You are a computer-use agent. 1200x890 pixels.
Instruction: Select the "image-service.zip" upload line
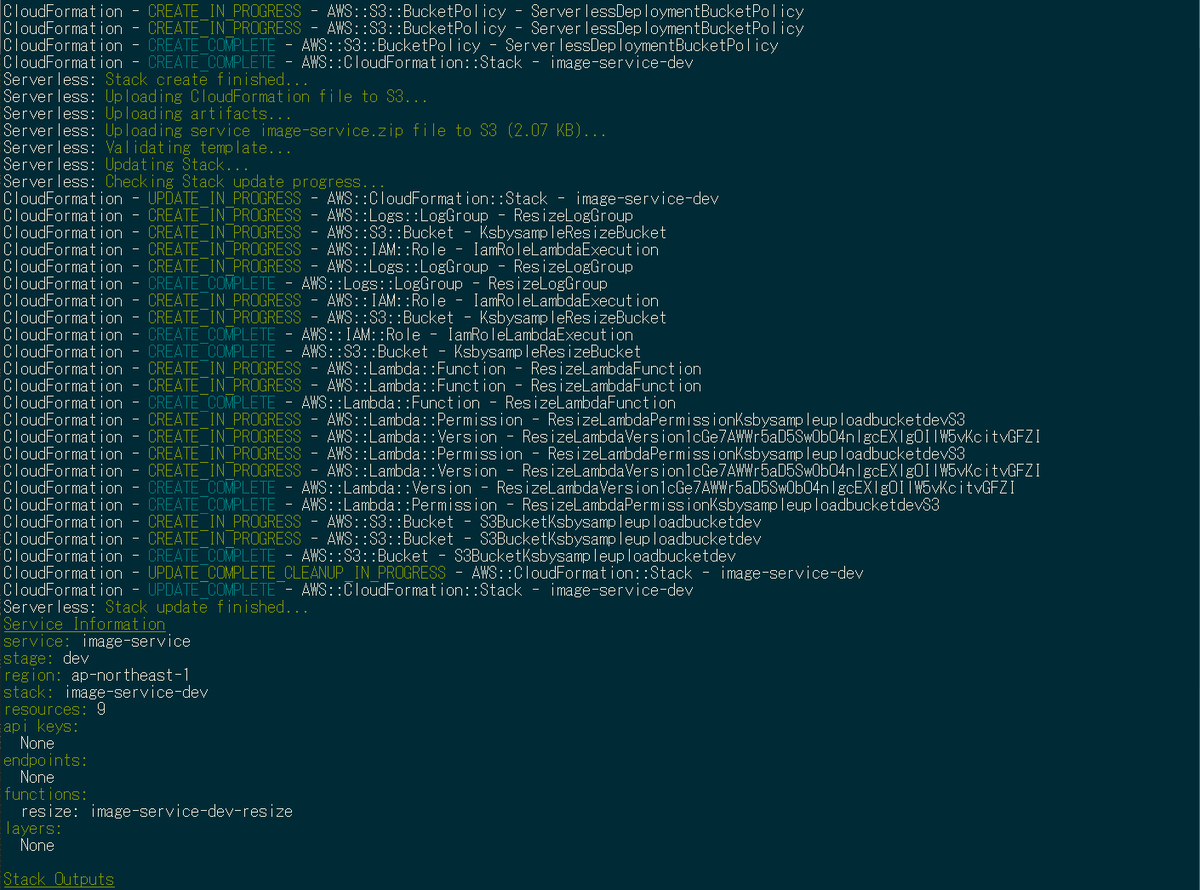(x=304, y=130)
